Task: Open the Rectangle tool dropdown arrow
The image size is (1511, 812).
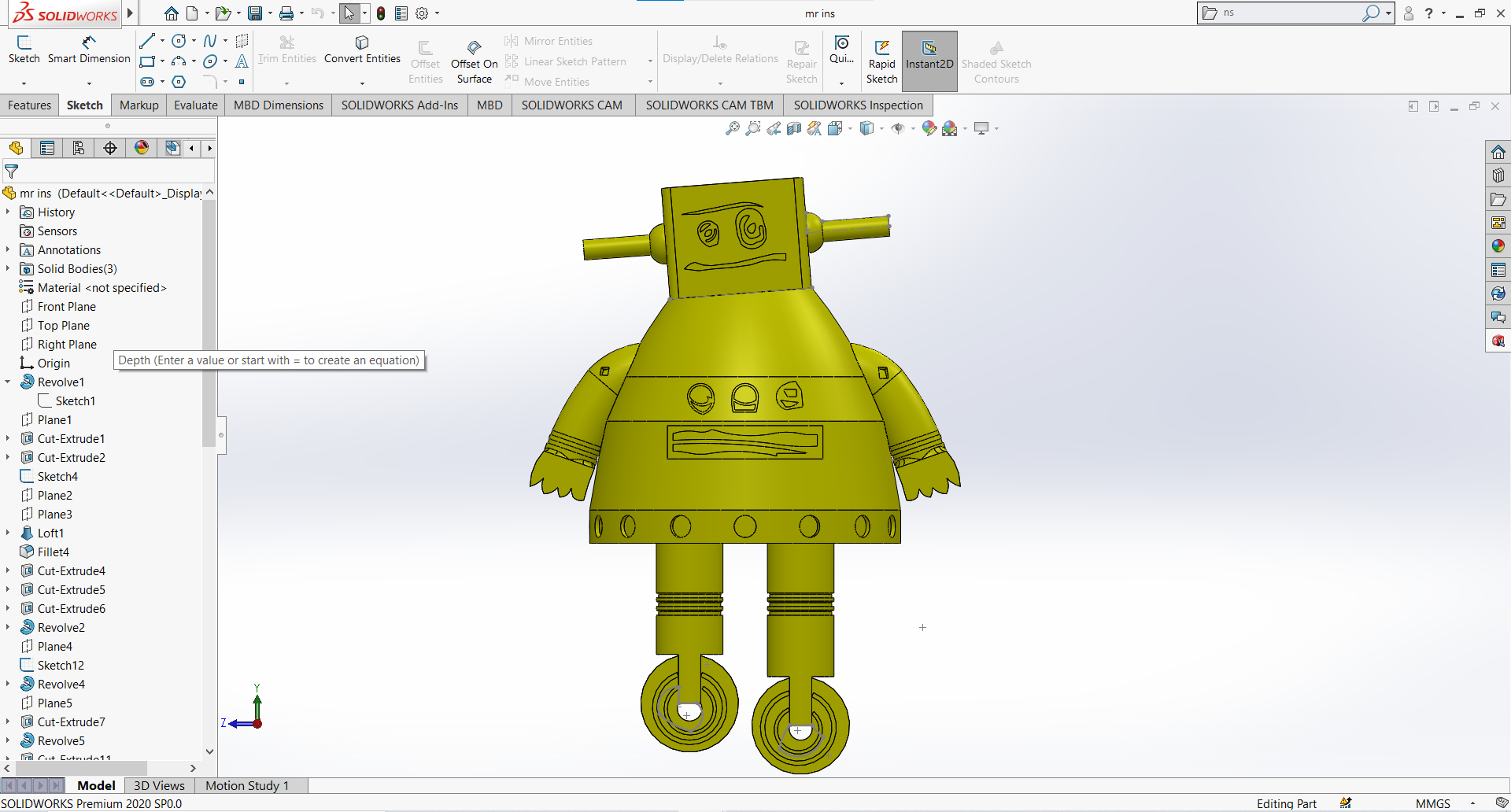Action: 161,62
